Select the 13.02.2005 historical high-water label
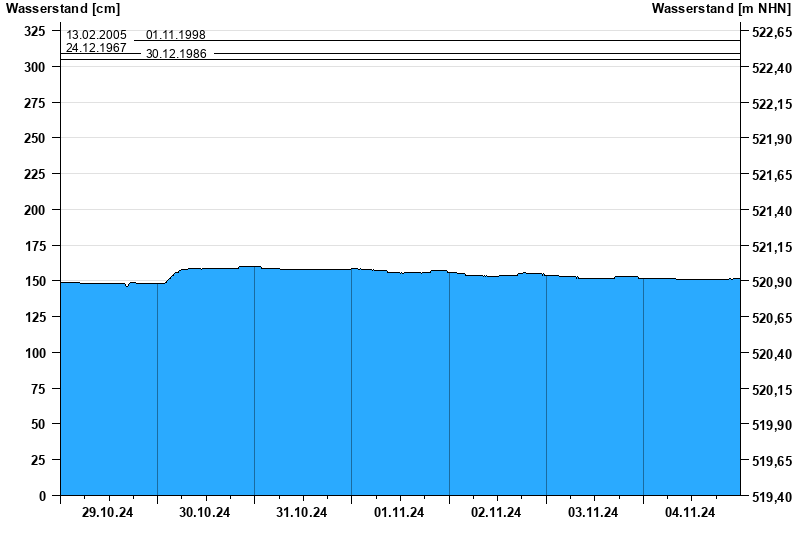This screenshot has width=800, height=550. pos(96,35)
